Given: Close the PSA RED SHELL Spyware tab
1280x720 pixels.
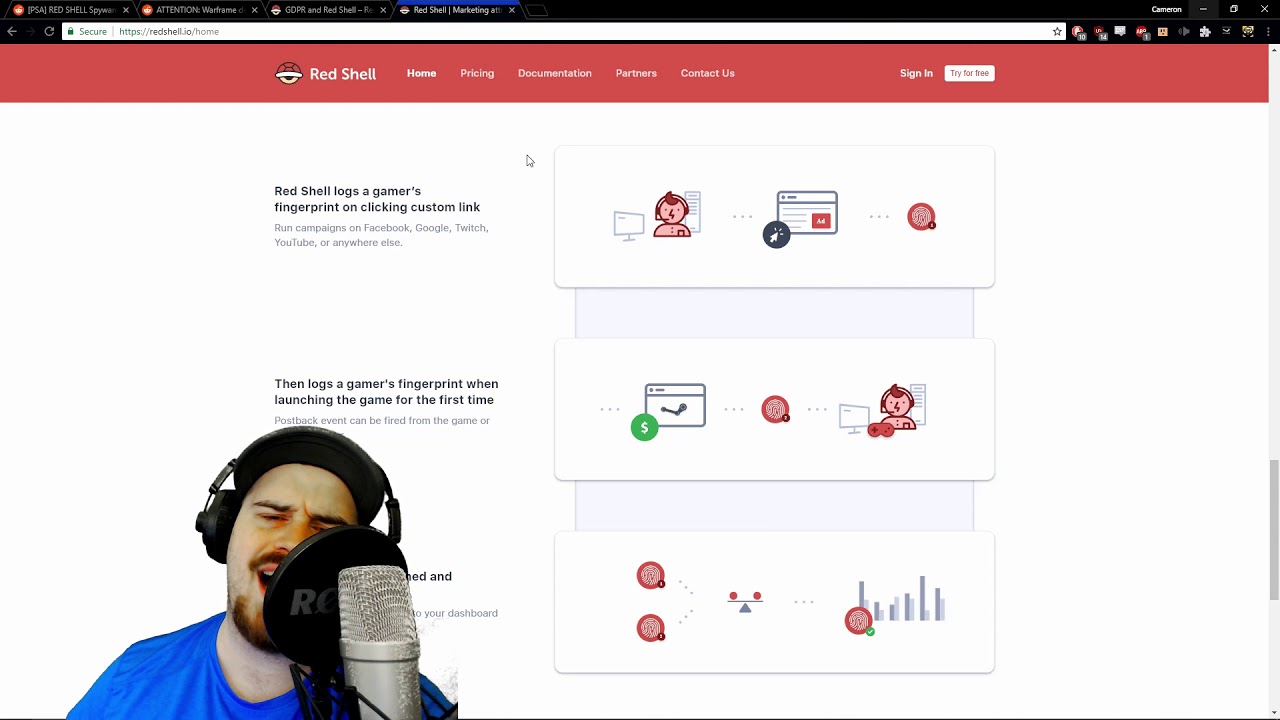Looking at the screenshot, I should [x=126, y=10].
